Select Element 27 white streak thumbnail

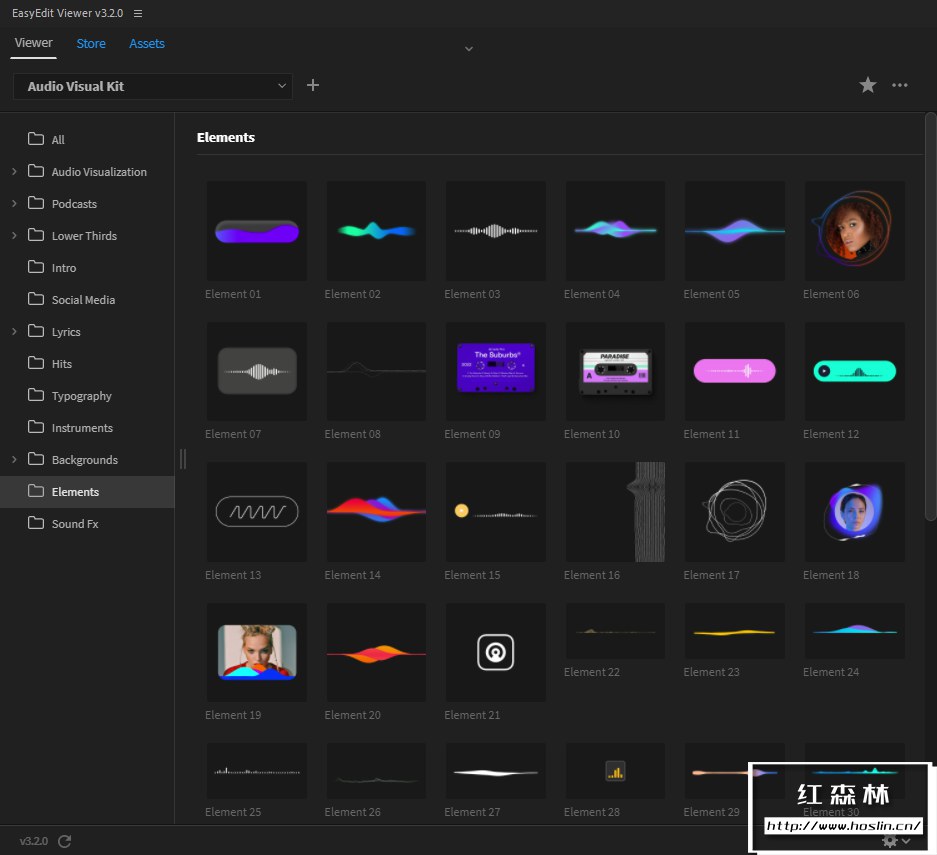(495, 771)
